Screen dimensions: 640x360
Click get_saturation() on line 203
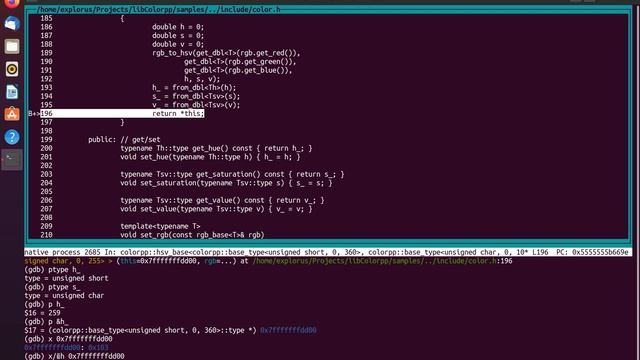pyautogui.click(x=232, y=174)
